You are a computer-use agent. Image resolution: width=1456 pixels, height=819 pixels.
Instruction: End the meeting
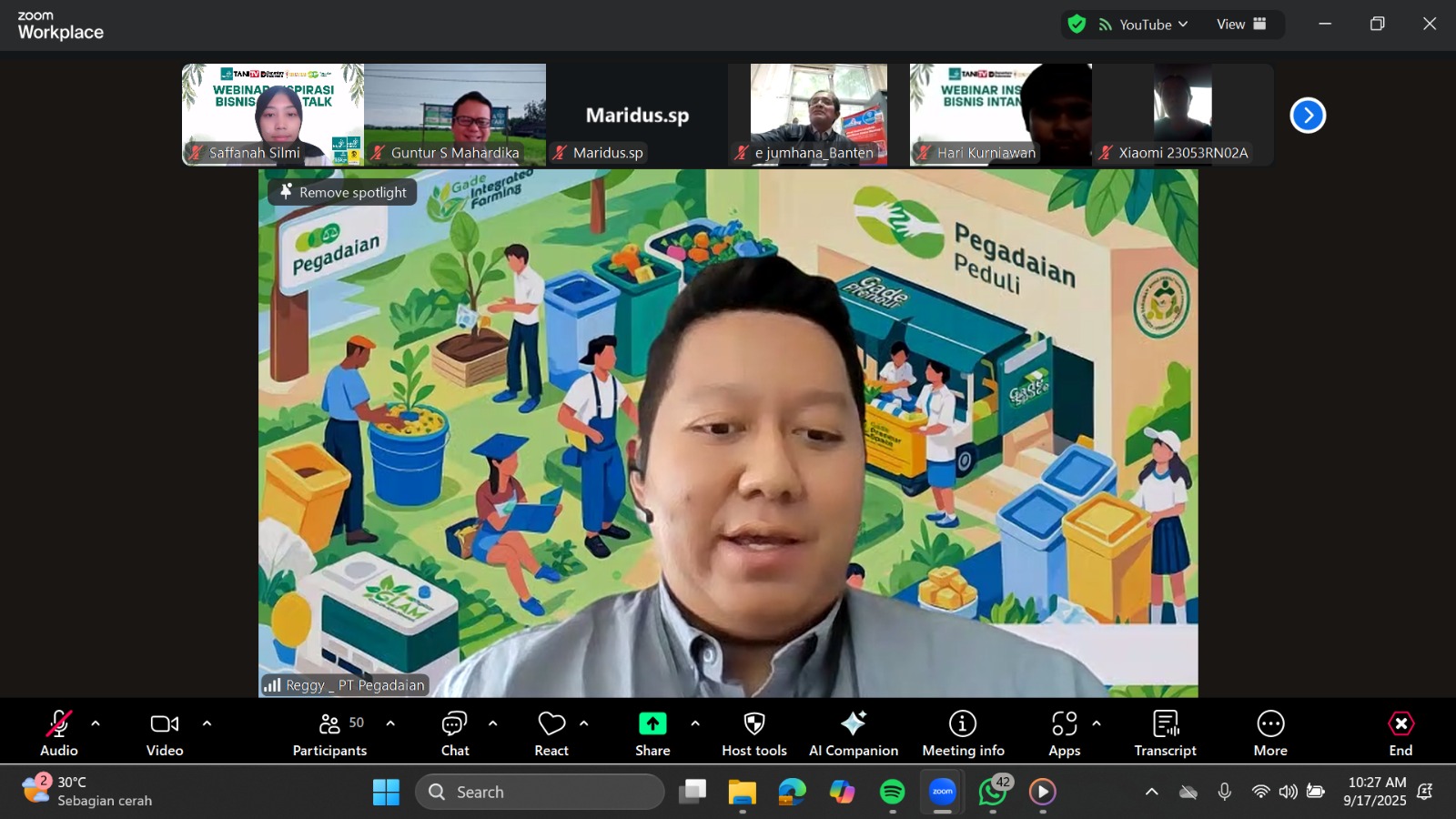[1400, 733]
